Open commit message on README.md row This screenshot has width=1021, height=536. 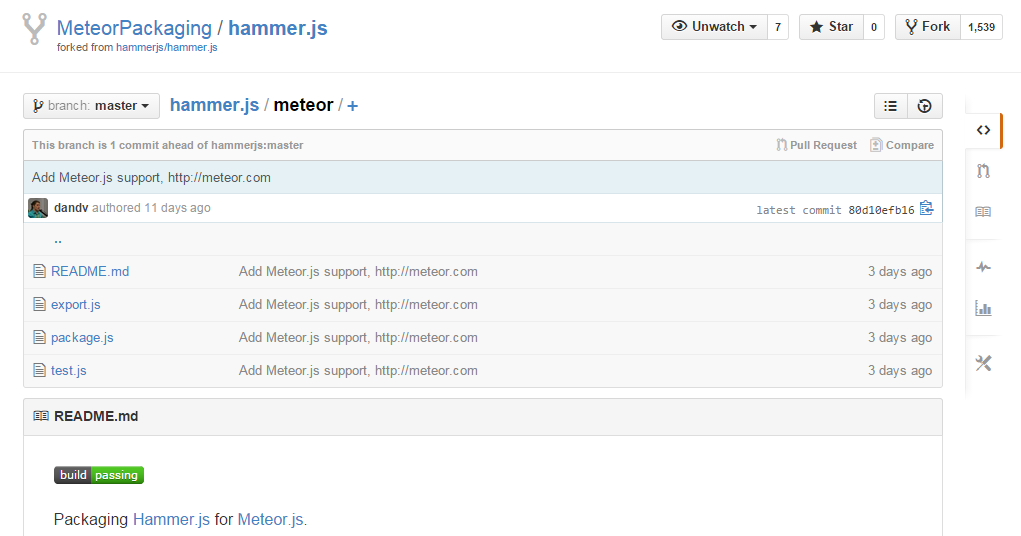pos(358,272)
